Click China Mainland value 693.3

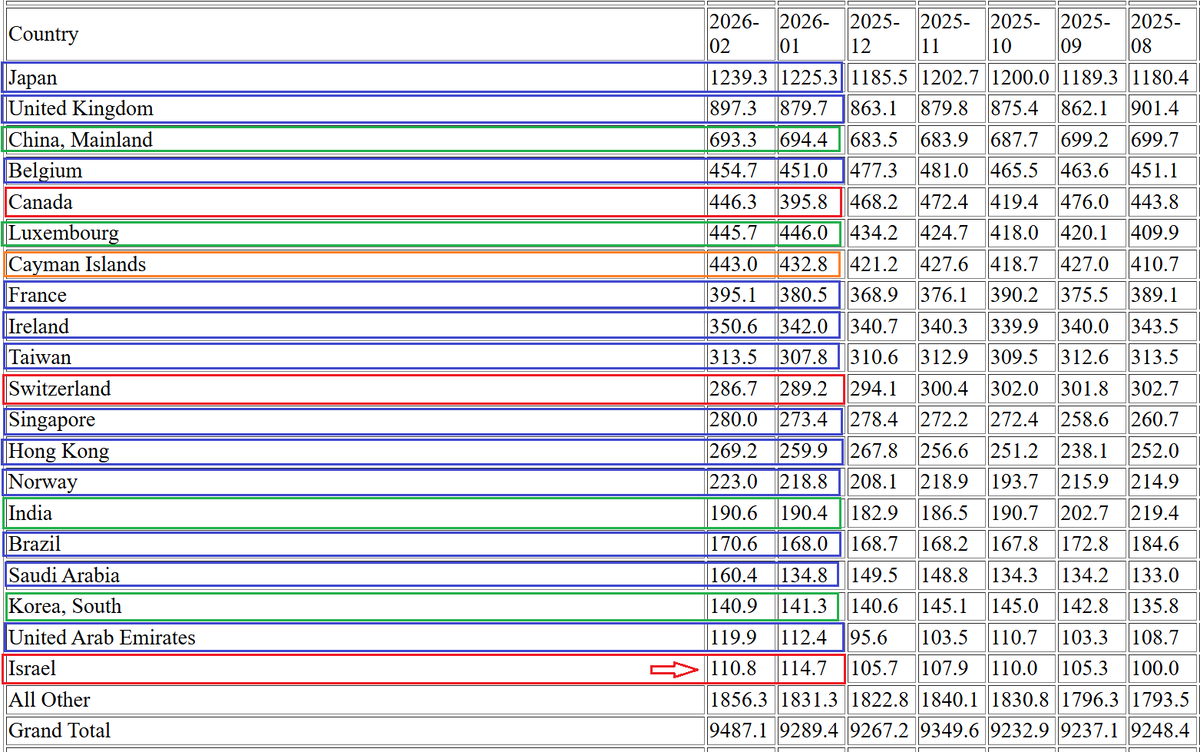pyautogui.click(x=733, y=139)
